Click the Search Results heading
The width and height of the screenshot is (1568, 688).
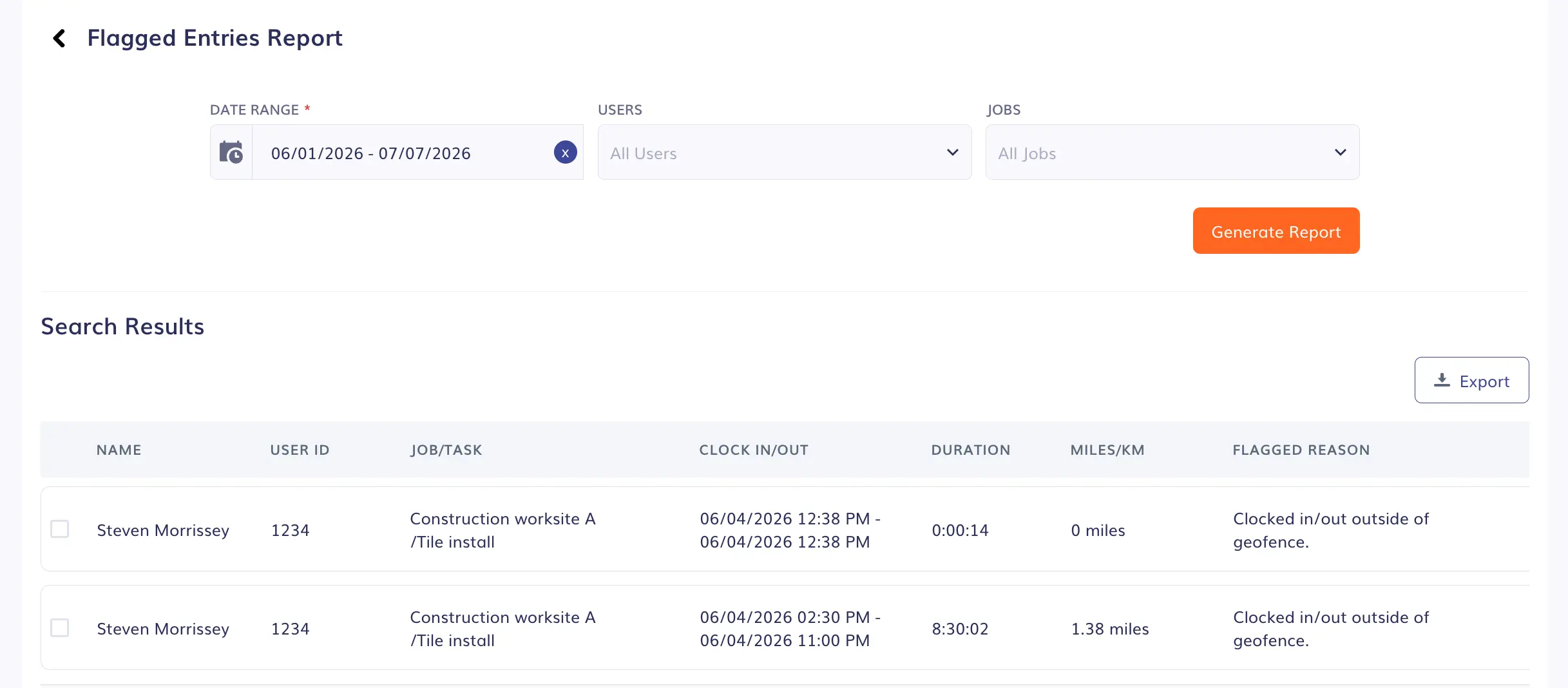click(122, 327)
